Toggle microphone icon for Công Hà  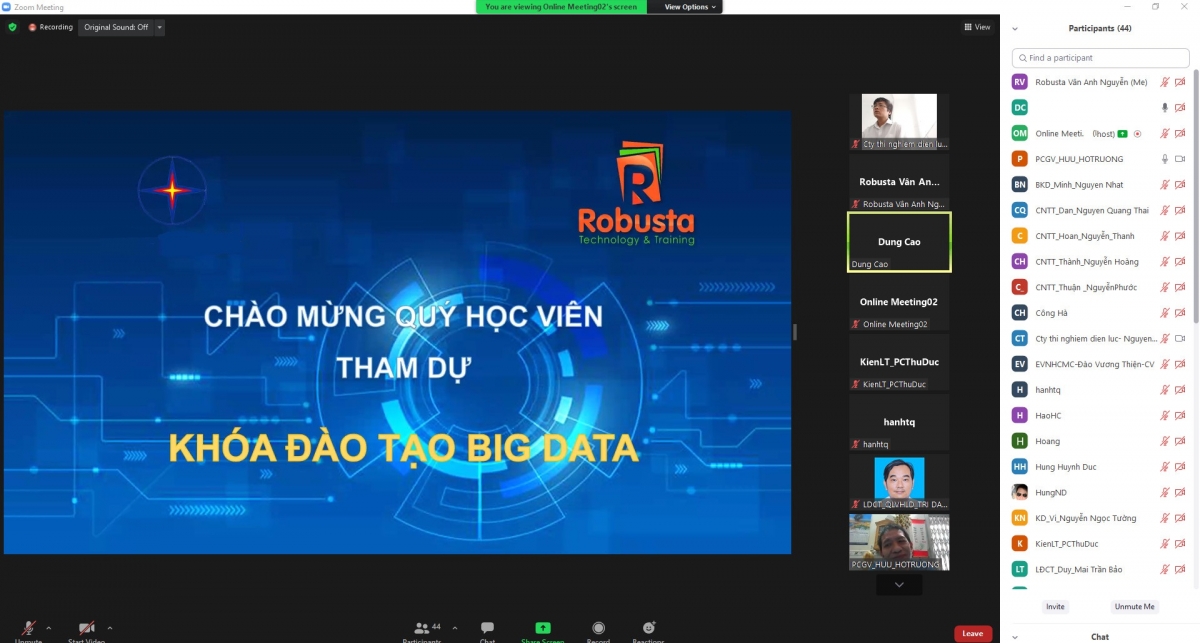[x=1164, y=312]
